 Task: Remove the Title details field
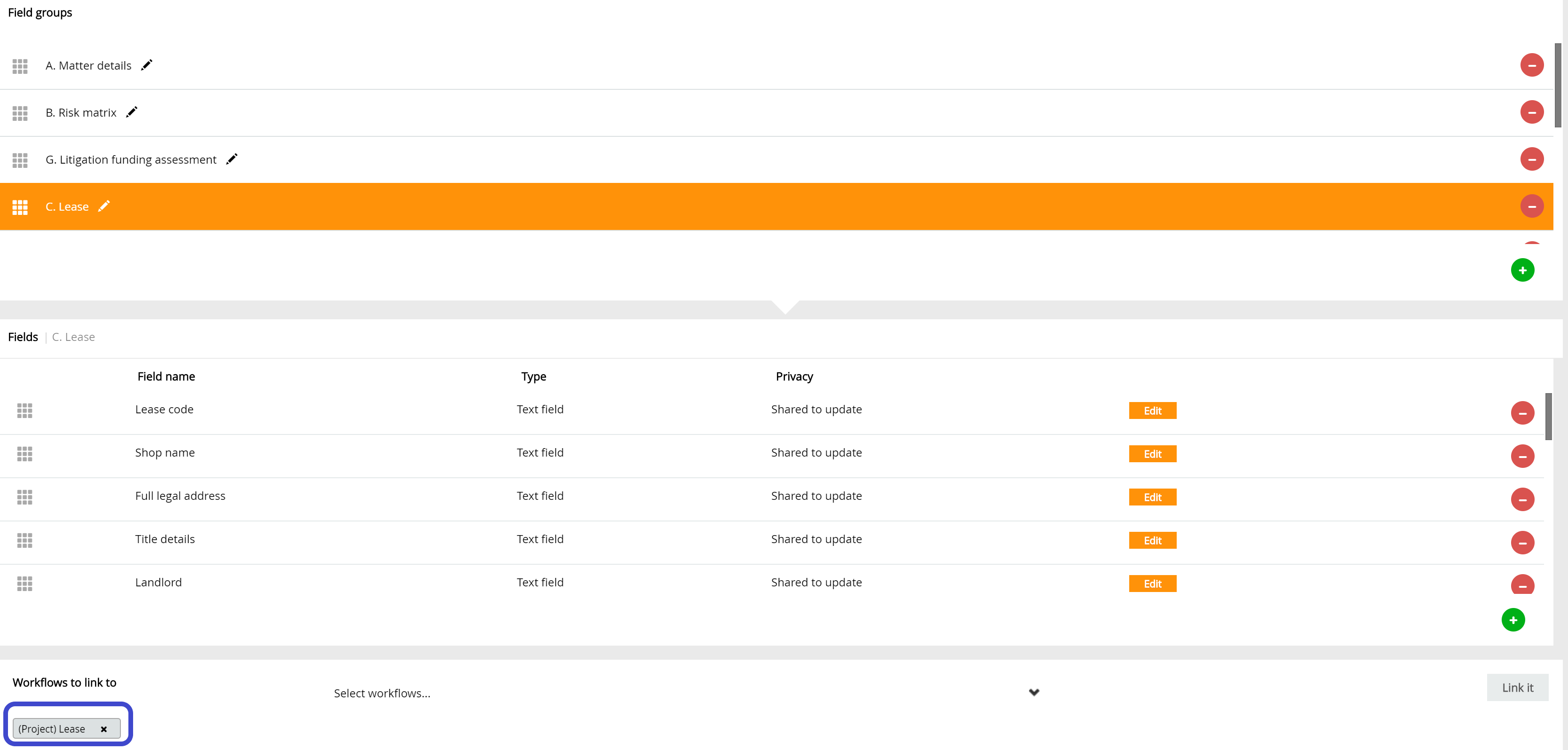(x=1522, y=543)
